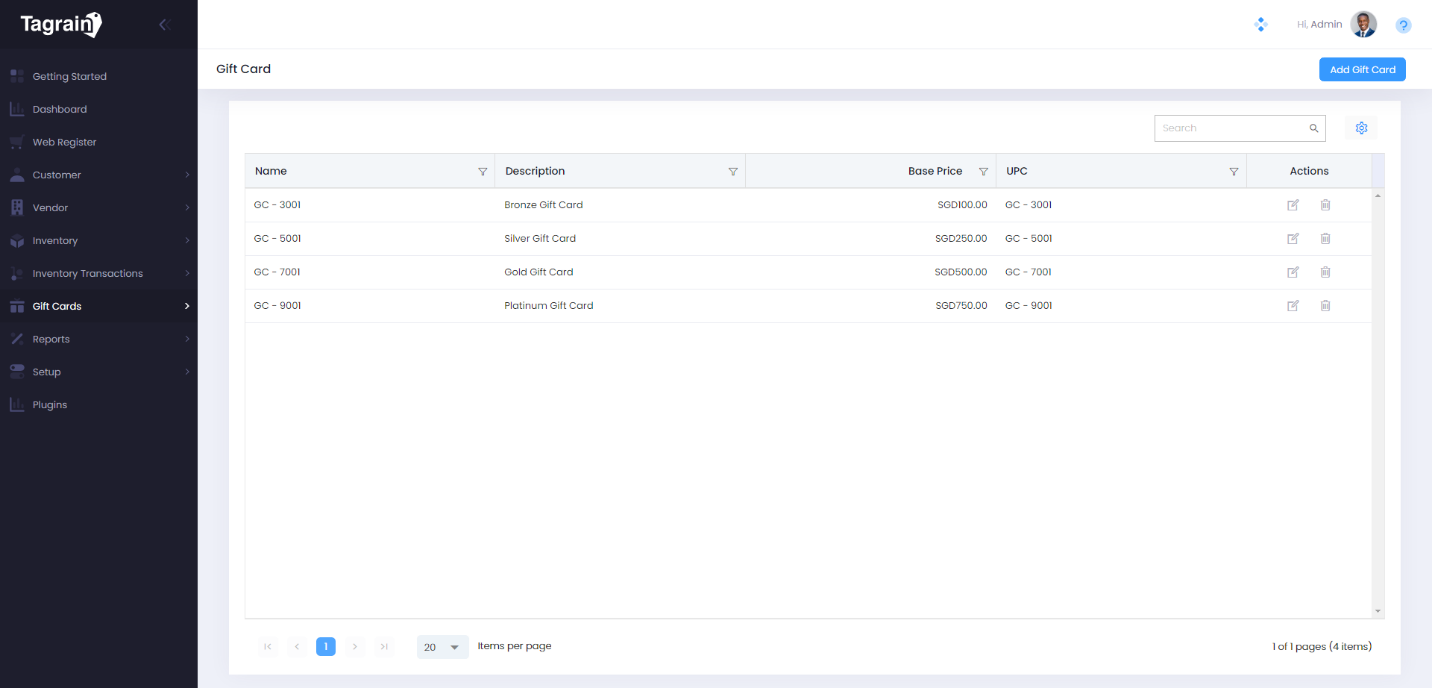This screenshot has height=688, width=1432.
Task: Collapse the left sidebar with the chevron
Action: [163, 24]
